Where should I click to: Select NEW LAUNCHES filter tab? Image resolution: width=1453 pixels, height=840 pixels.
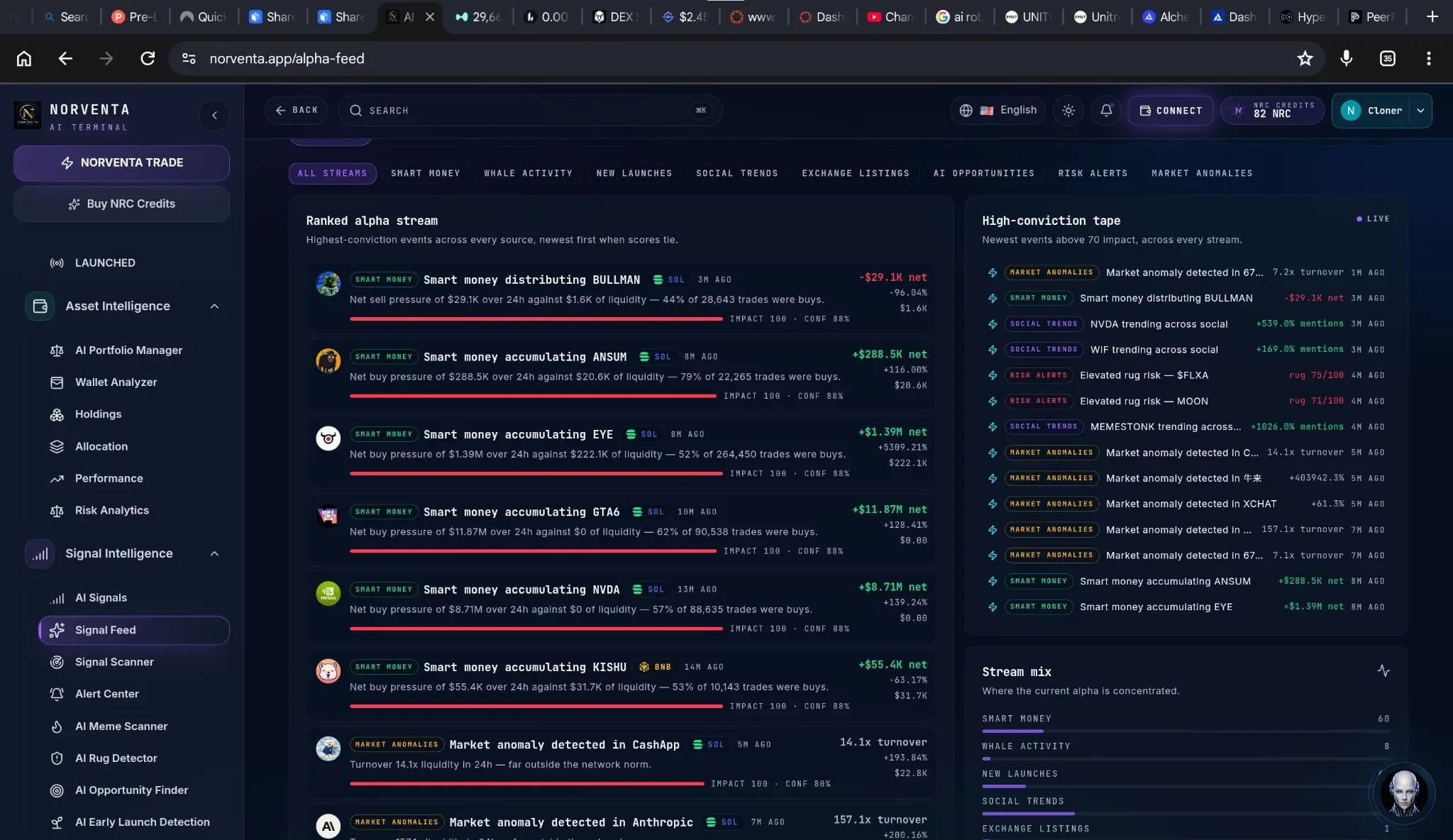click(634, 173)
